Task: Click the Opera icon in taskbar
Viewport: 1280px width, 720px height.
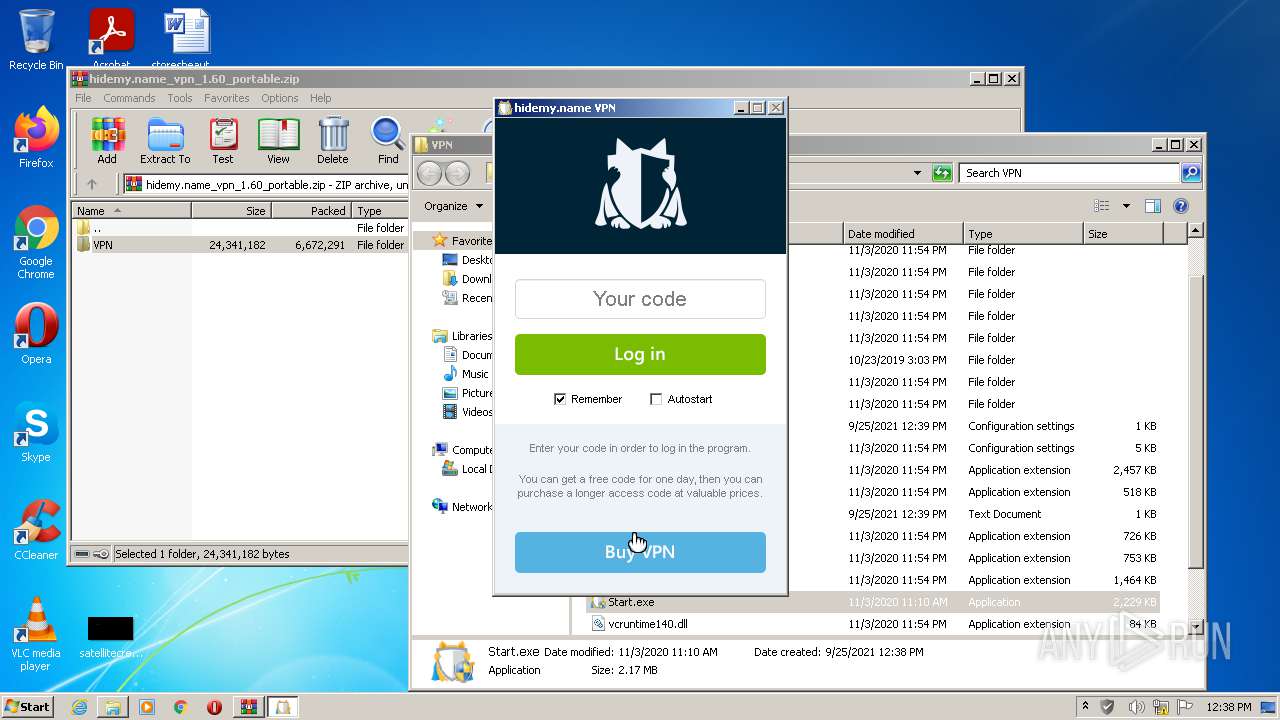Action: coord(214,707)
